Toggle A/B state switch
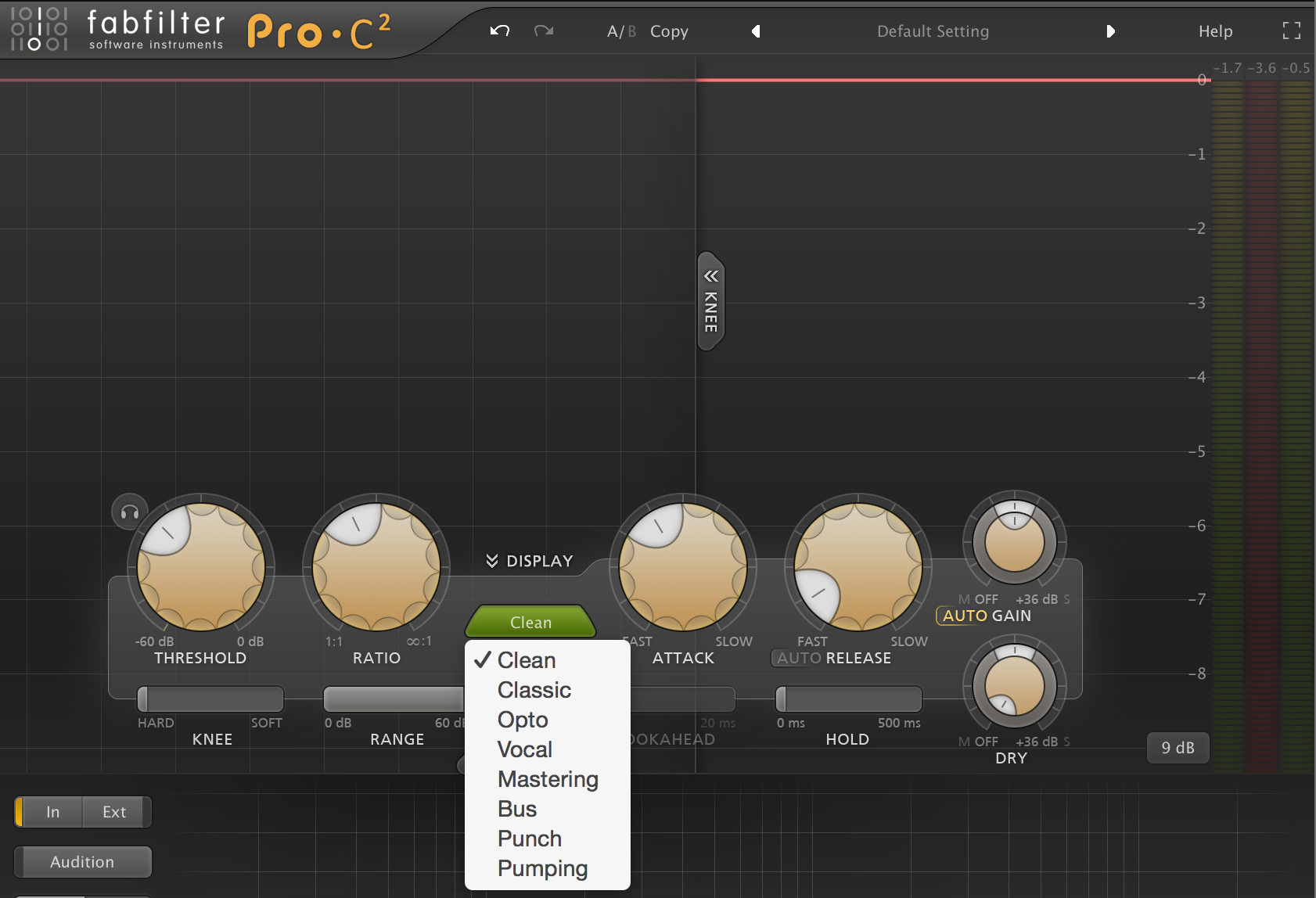 [621, 31]
